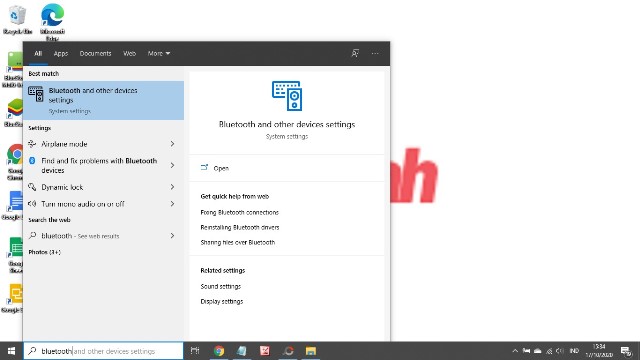Open Sound settings related link

point(221,286)
